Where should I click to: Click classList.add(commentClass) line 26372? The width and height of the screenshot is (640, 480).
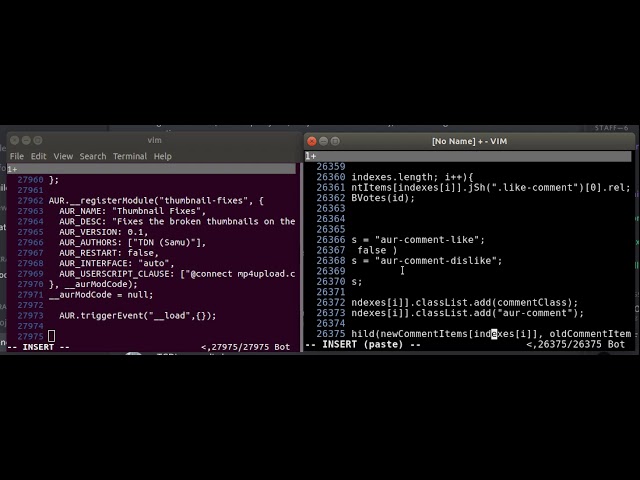(x=465, y=302)
